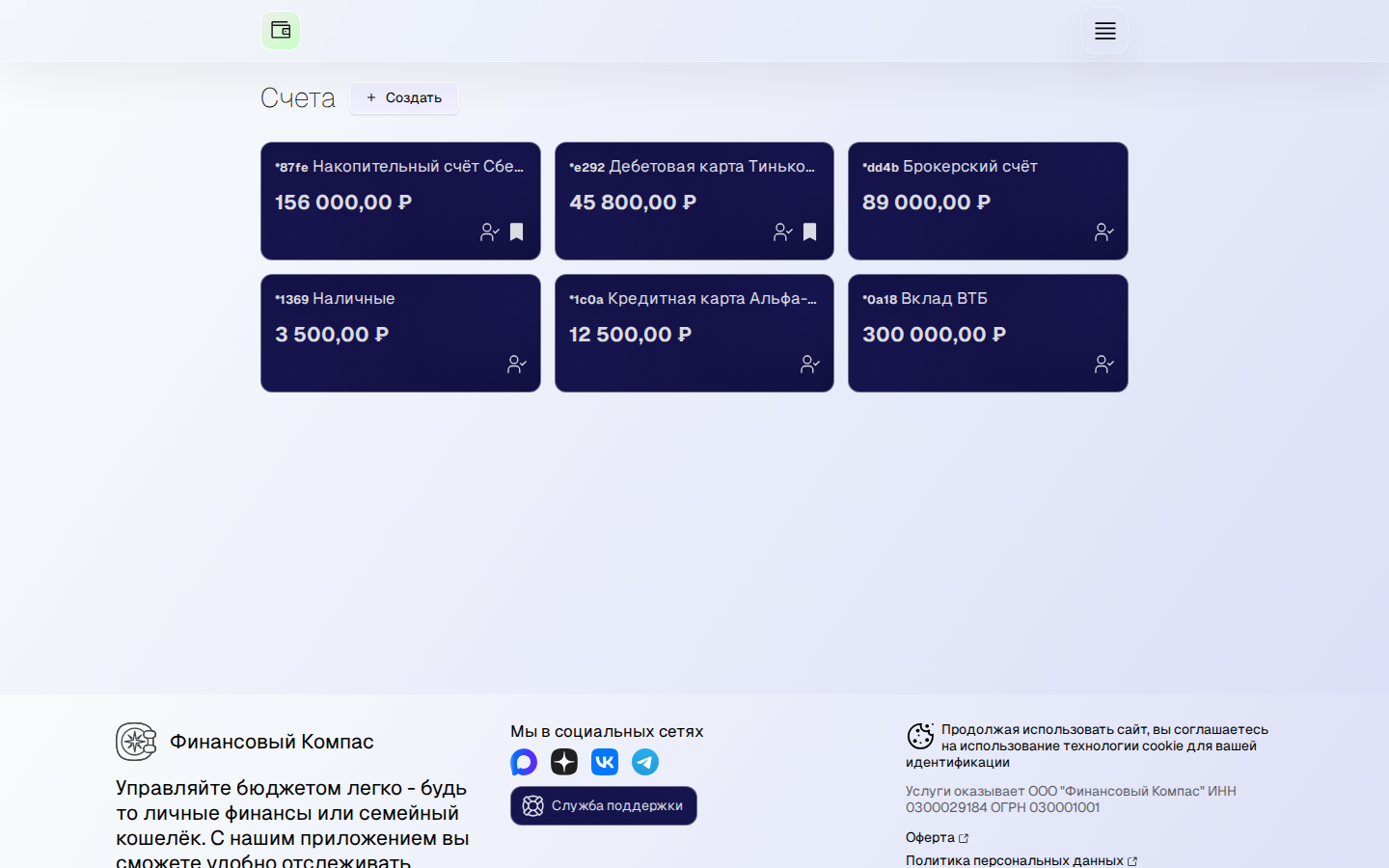
Task: Toggle bookmark on the *87fe account card
Action: (x=517, y=232)
